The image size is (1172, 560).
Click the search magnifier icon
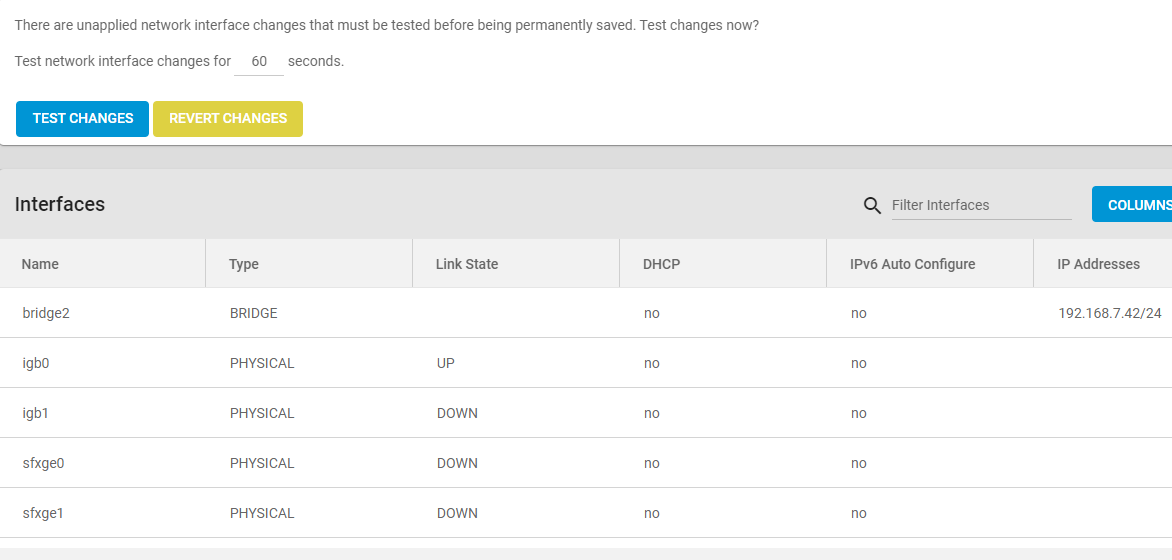tap(872, 206)
